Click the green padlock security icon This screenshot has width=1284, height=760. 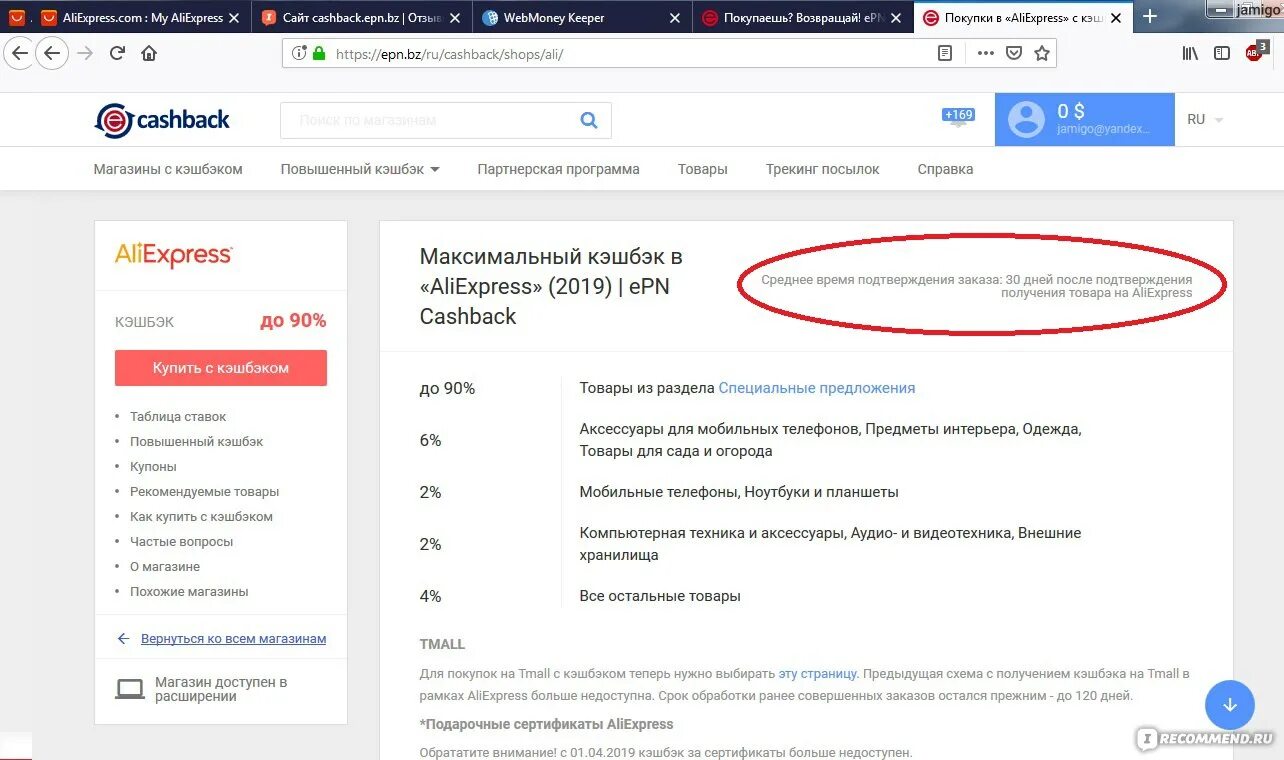(319, 54)
